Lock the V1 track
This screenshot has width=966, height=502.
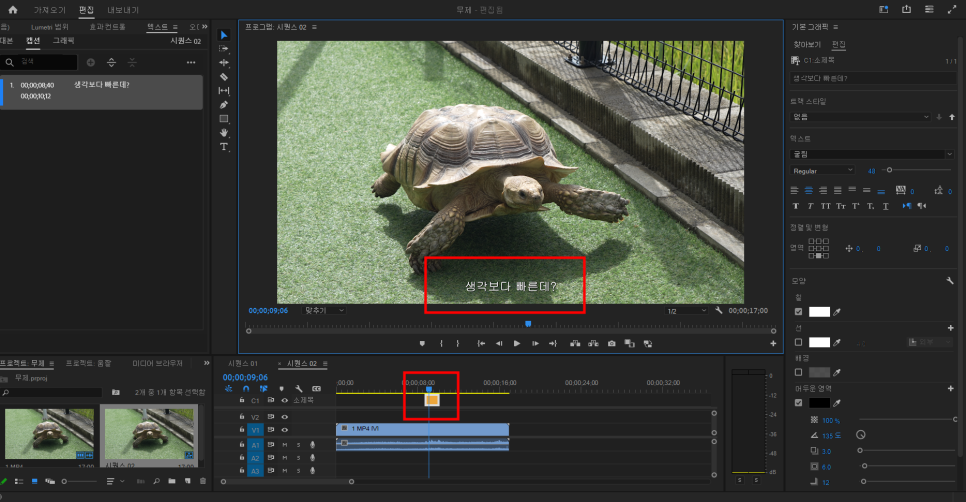(x=242, y=429)
